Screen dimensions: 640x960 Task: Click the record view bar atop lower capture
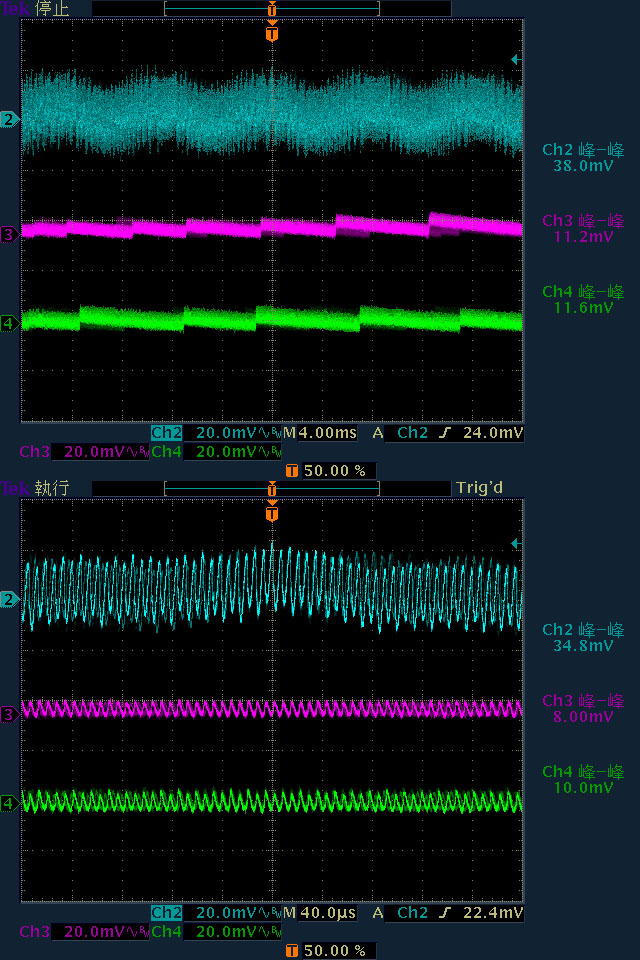[x=272, y=489]
